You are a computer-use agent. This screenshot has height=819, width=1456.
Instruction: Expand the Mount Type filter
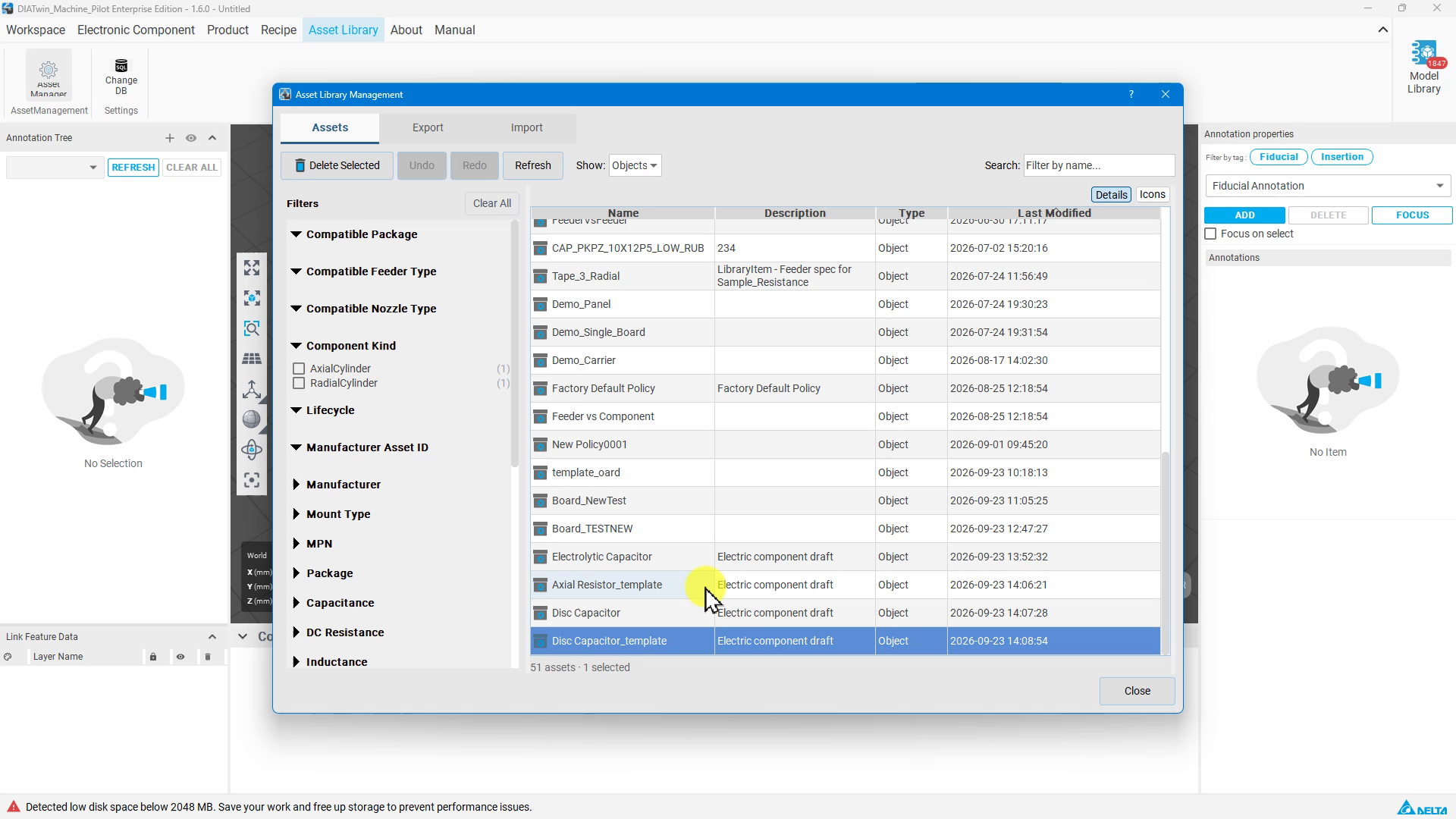pyautogui.click(x=296, y=514)
